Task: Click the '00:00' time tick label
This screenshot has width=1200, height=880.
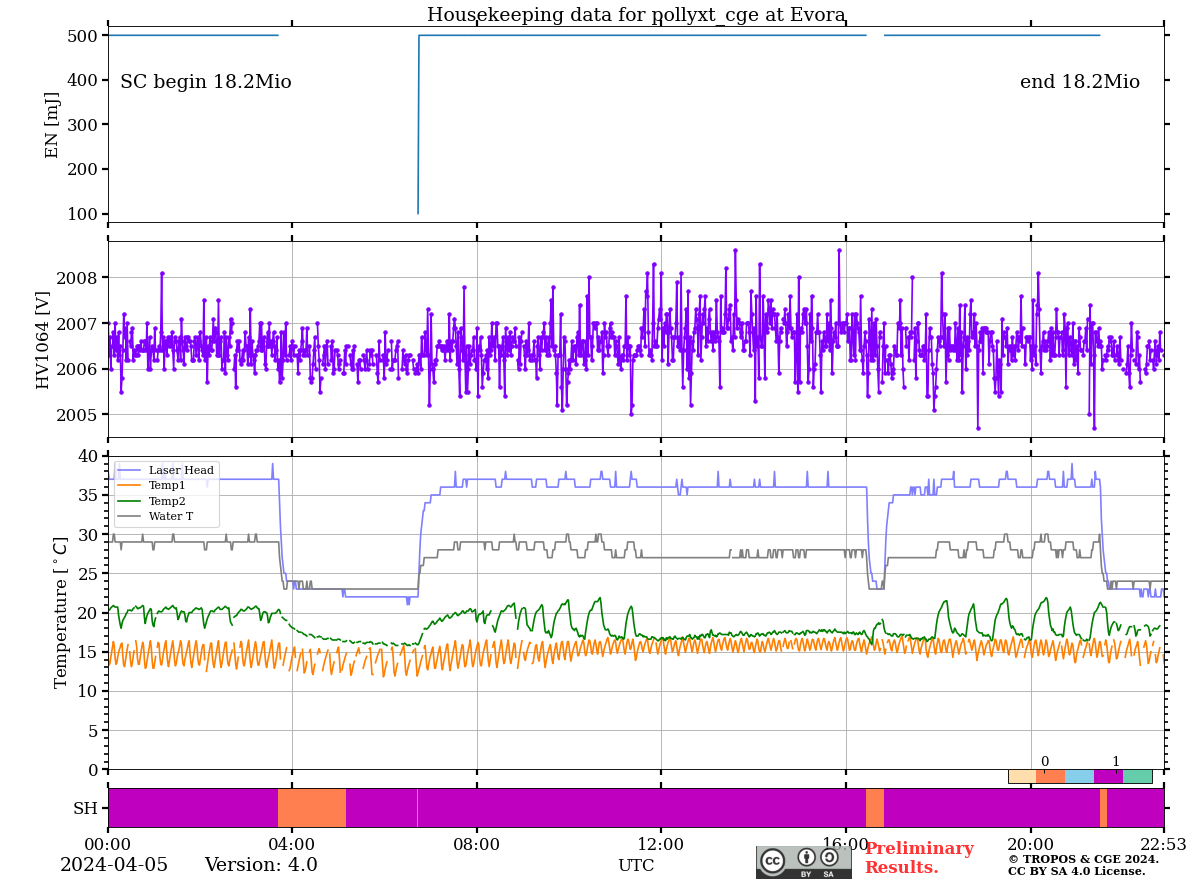Action: pos(108,844)
